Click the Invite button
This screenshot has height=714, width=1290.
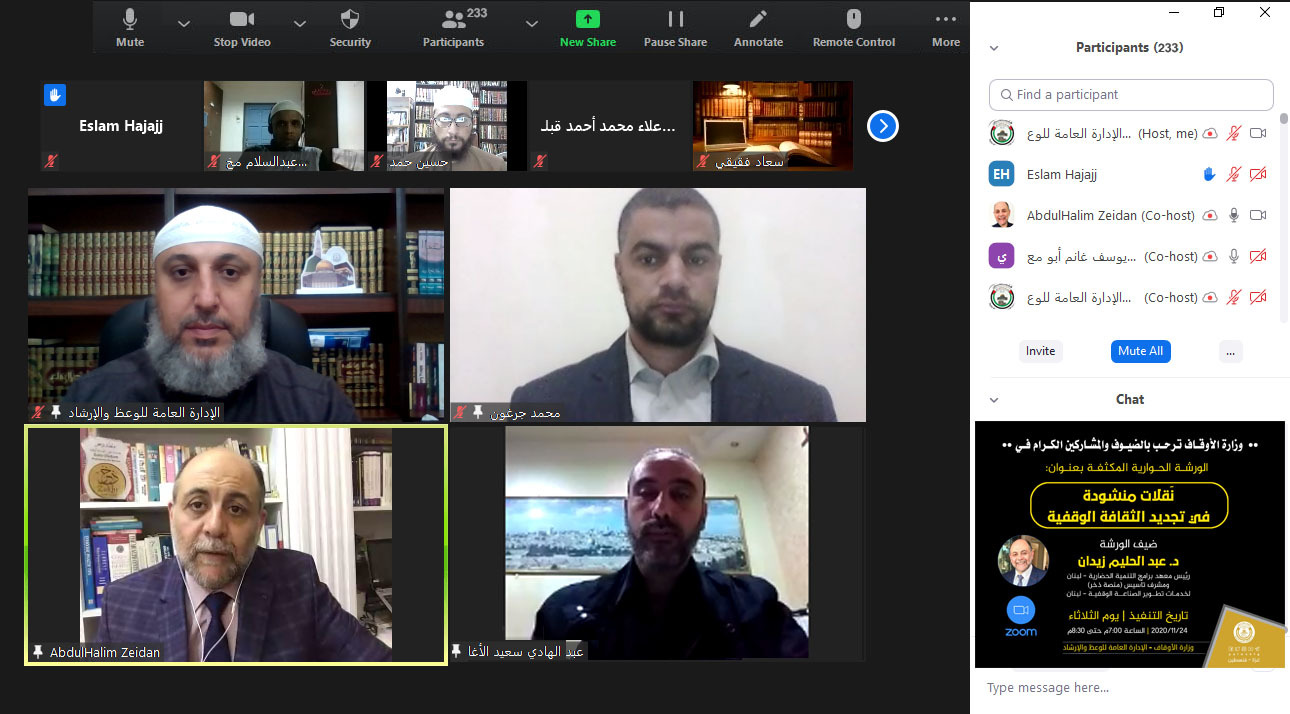point(1040,351)
